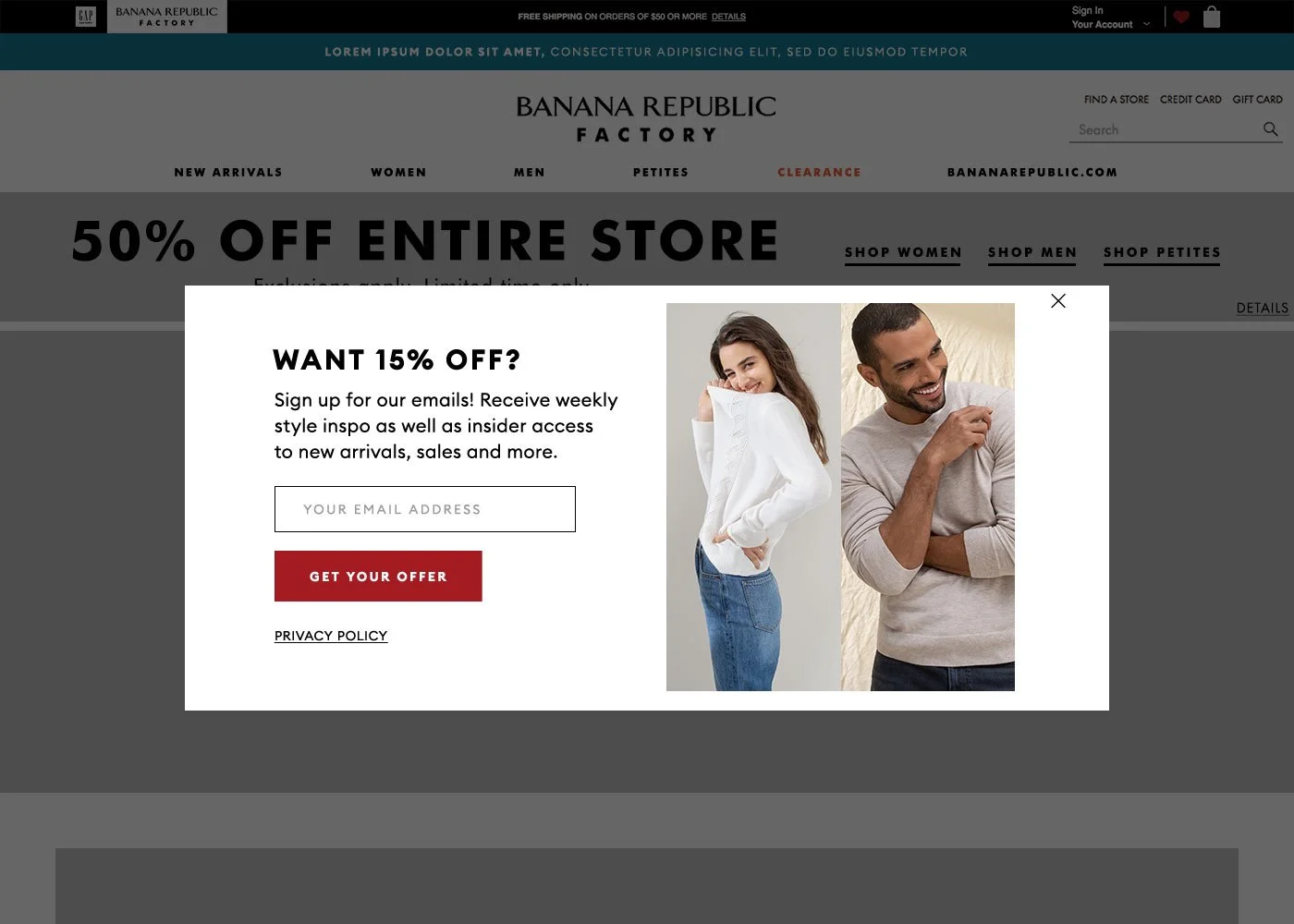This screenshot has height=924, width=1294.
Task: Open the Find a Store link
Action: [x=1117, y=99]
